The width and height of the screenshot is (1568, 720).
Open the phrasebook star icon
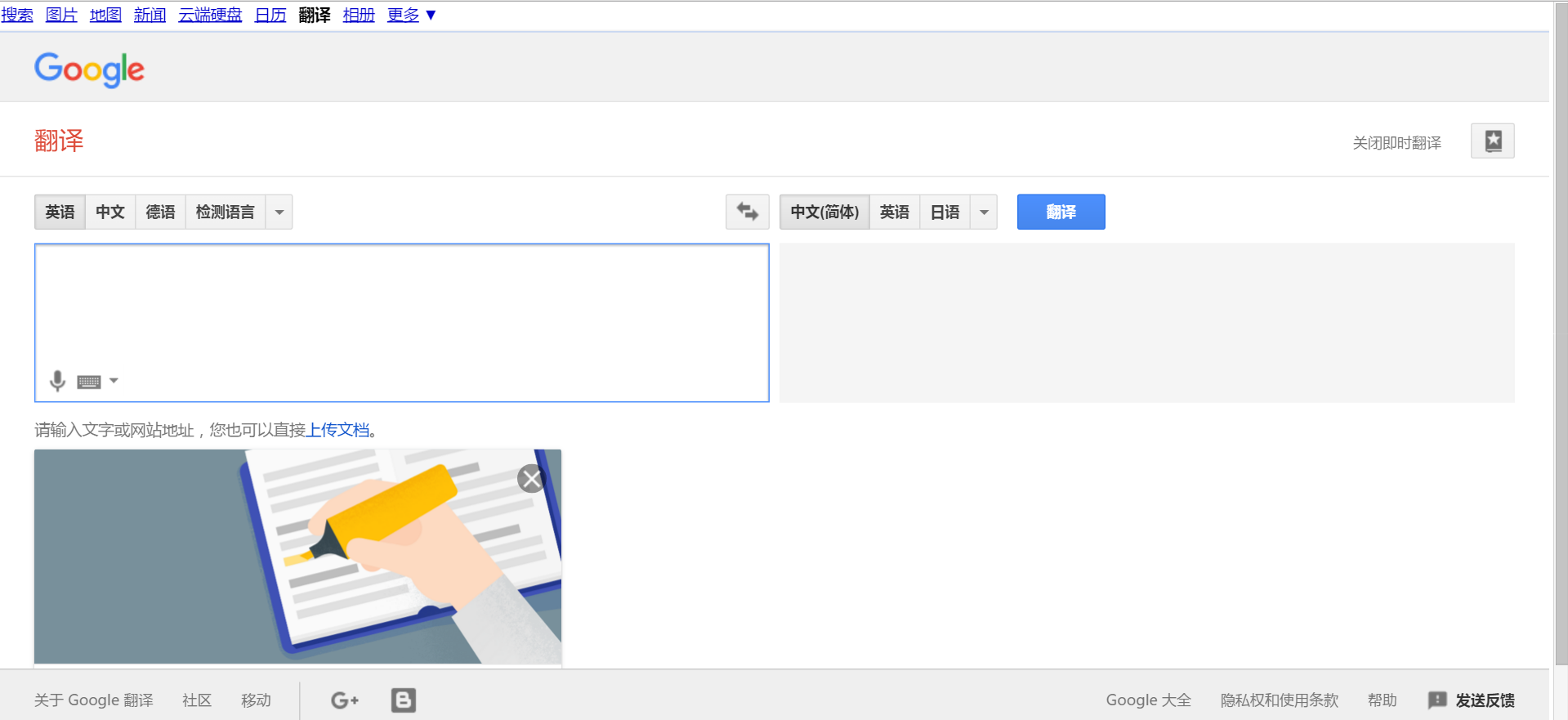[x=1493, y=141]
